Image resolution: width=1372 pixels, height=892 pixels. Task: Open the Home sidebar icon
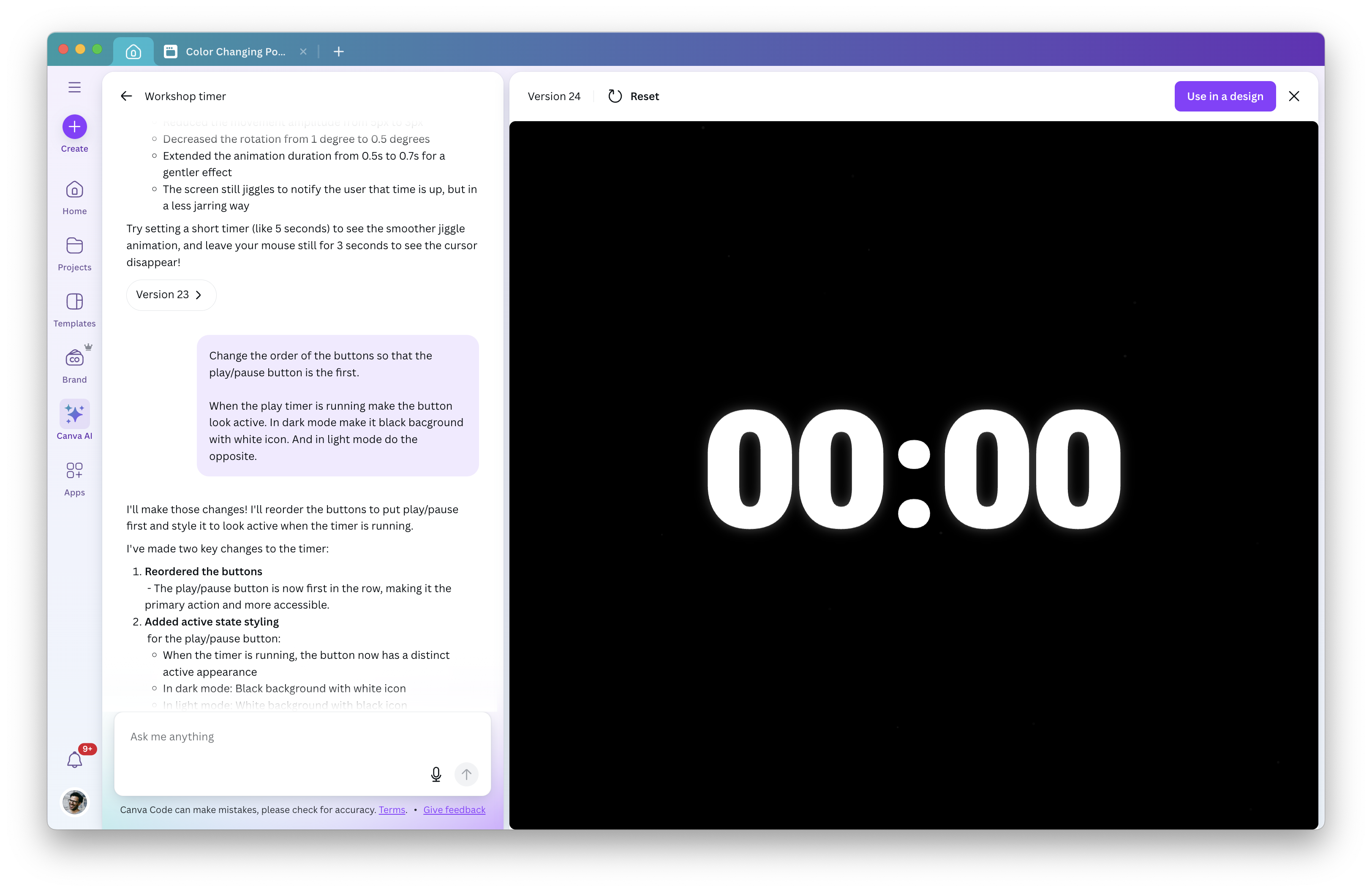[x=74, y=190]
